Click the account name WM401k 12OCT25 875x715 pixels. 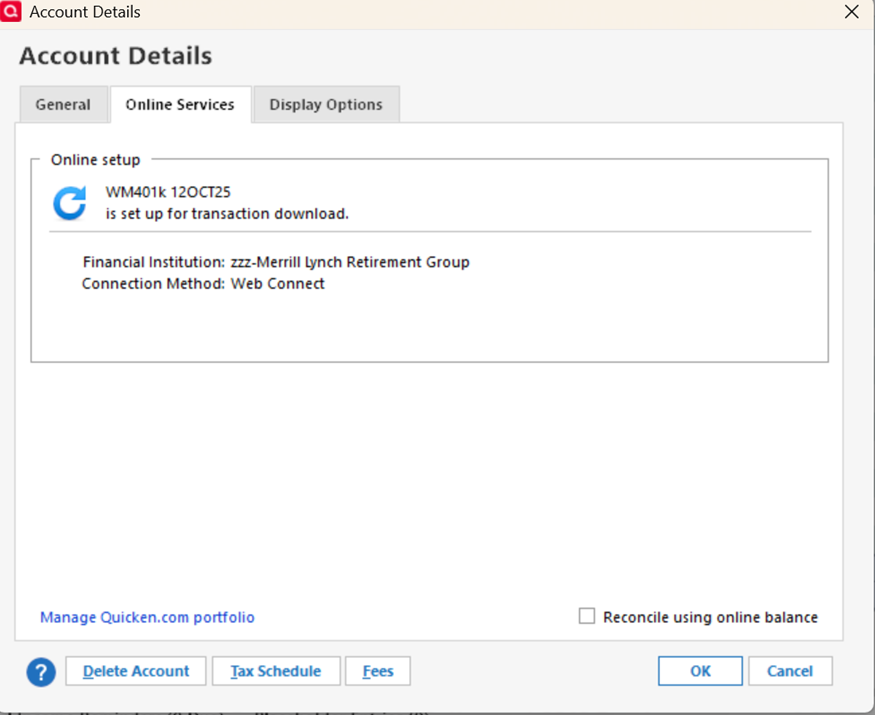pyautogui.click(x=168, y=192)
